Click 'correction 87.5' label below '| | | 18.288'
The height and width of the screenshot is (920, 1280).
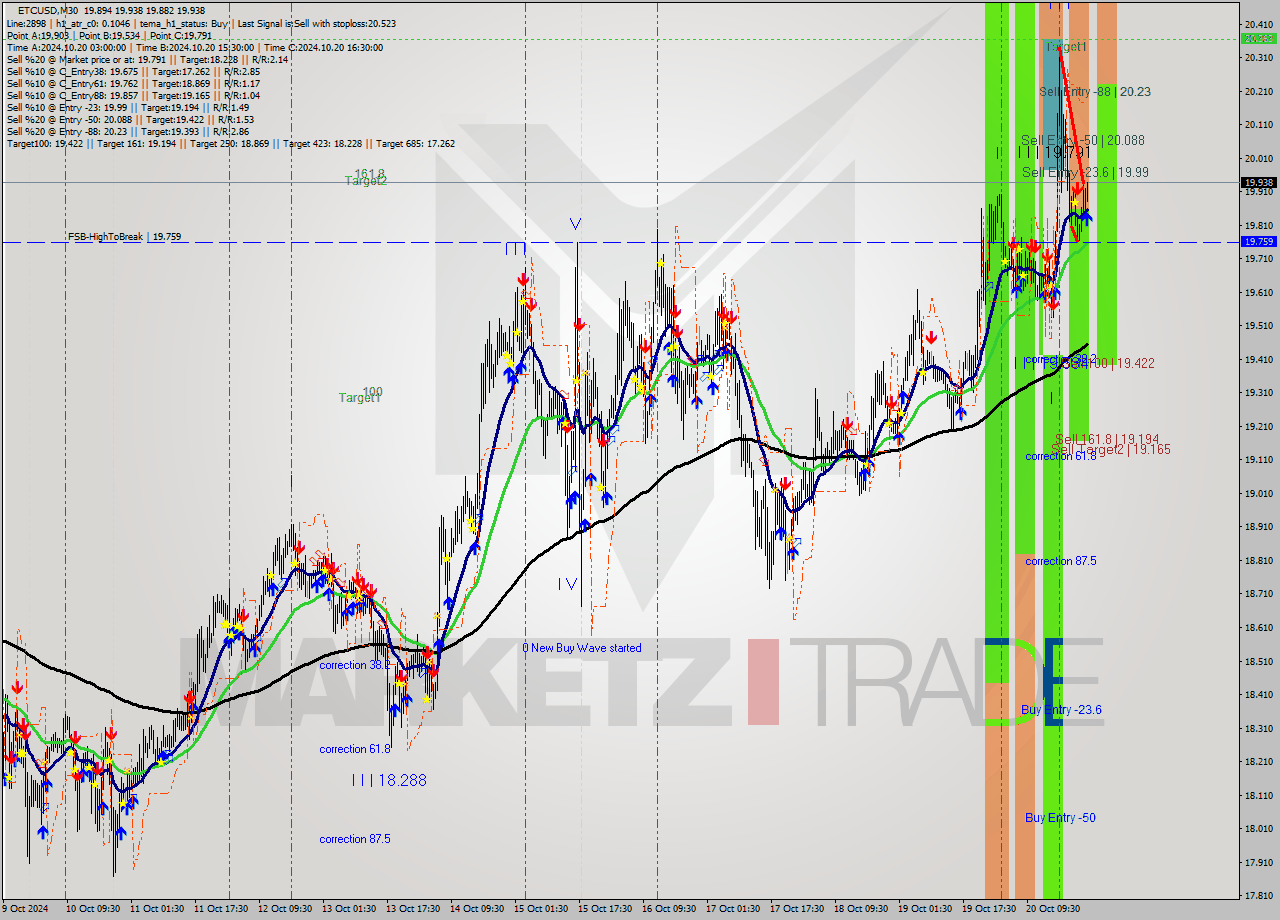click(355, 839)
